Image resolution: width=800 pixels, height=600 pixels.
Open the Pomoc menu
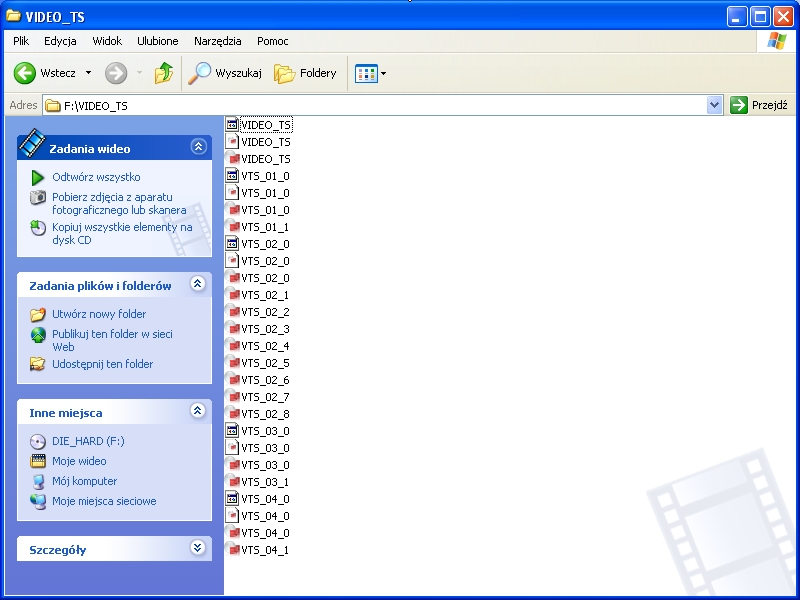point(272,41)
